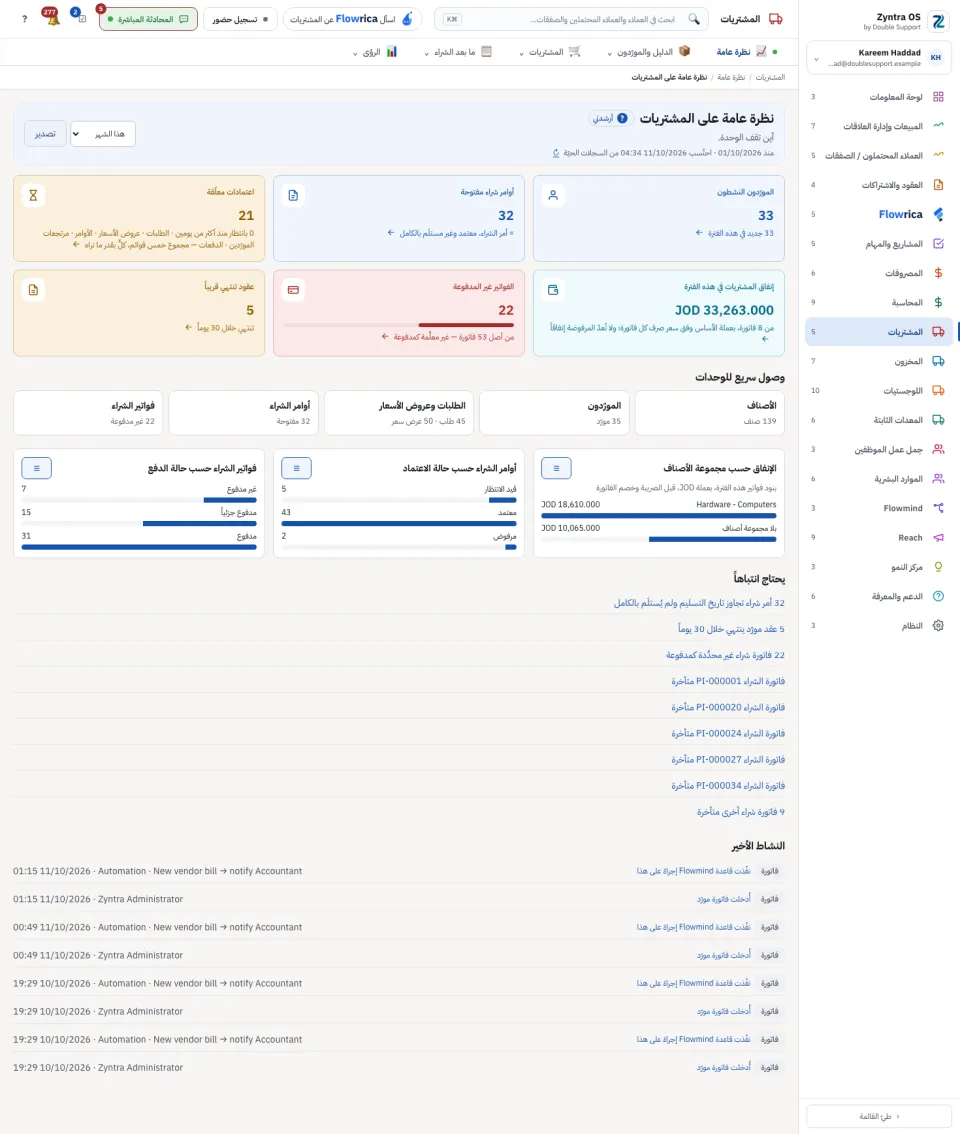Click the wallet icon on إنفاق المشتريات card

point(553,290)
